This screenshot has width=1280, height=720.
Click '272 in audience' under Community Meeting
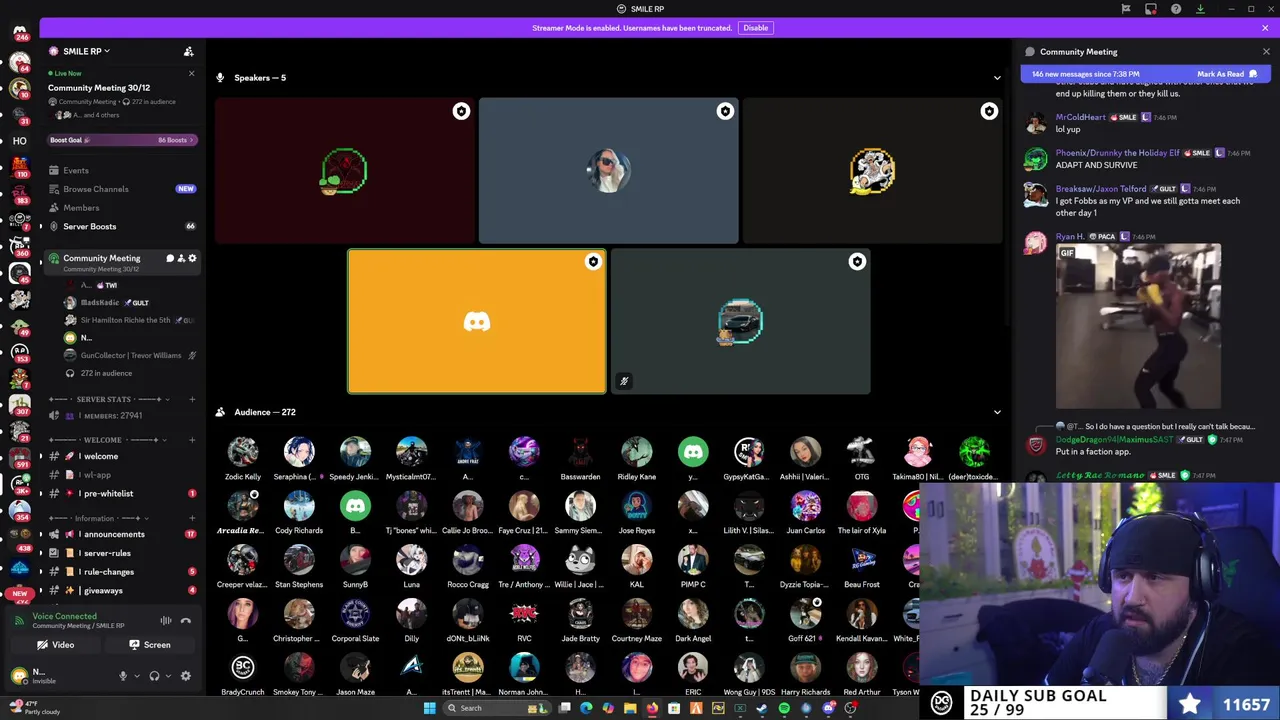point(106,373)
